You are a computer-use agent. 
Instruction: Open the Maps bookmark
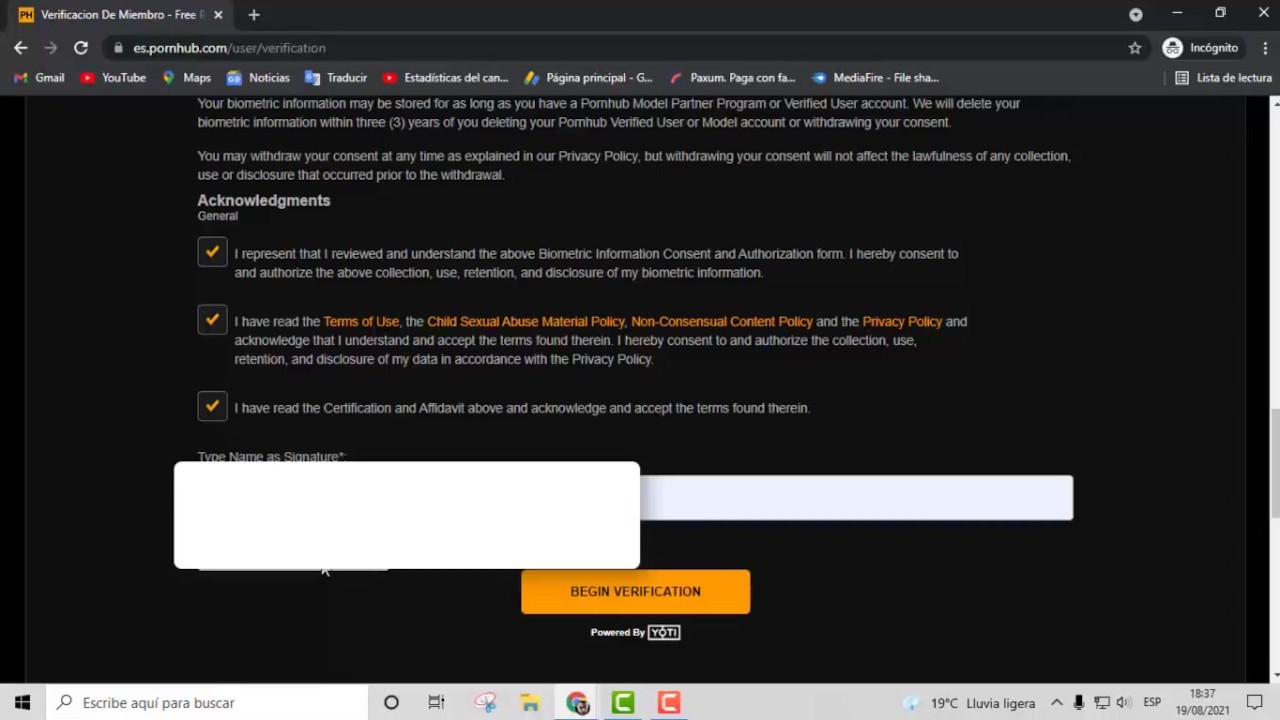[187, 78]
